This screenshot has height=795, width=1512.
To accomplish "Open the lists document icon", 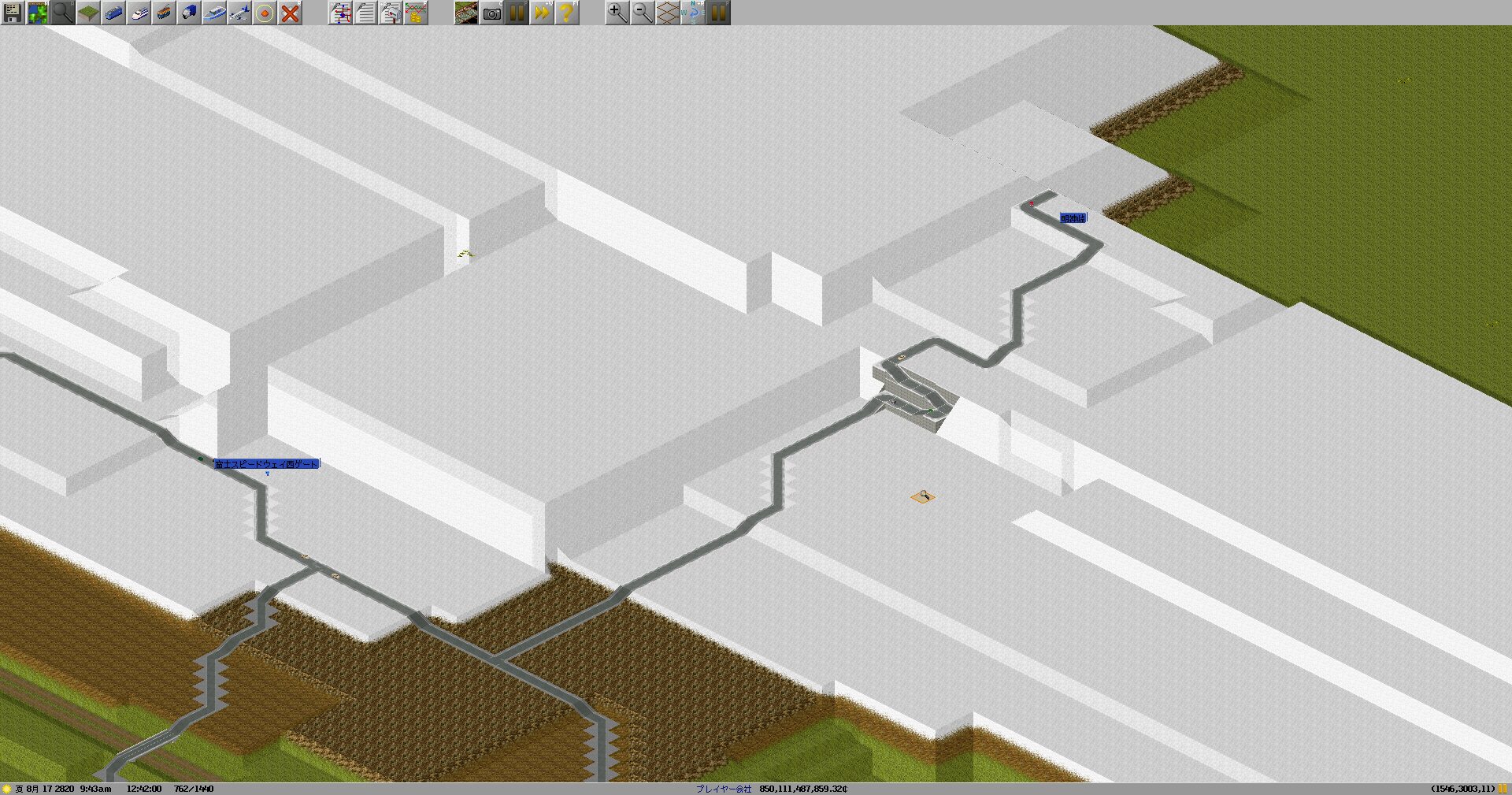I will click(x=365, y=13).
